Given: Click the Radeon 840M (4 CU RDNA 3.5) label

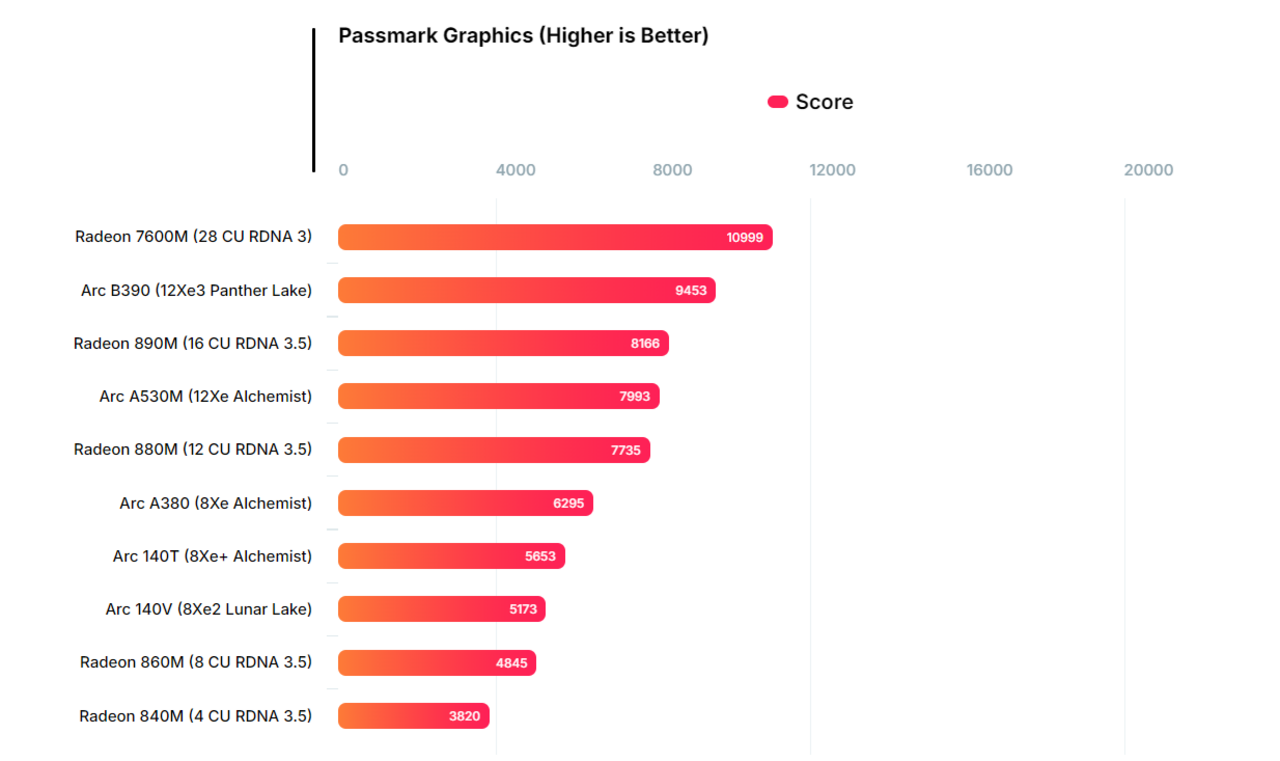Looking at the screenshot, I should click(195, 716).
